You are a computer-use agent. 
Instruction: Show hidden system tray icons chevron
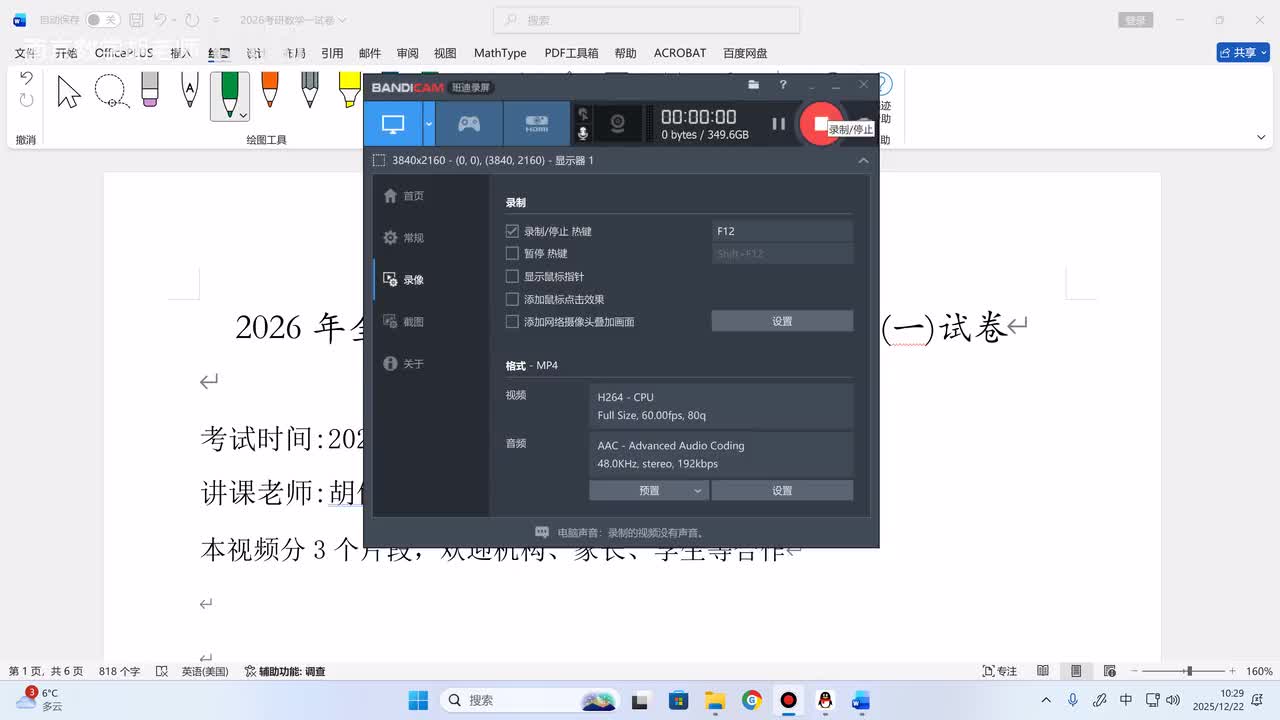pos(1046,700)
